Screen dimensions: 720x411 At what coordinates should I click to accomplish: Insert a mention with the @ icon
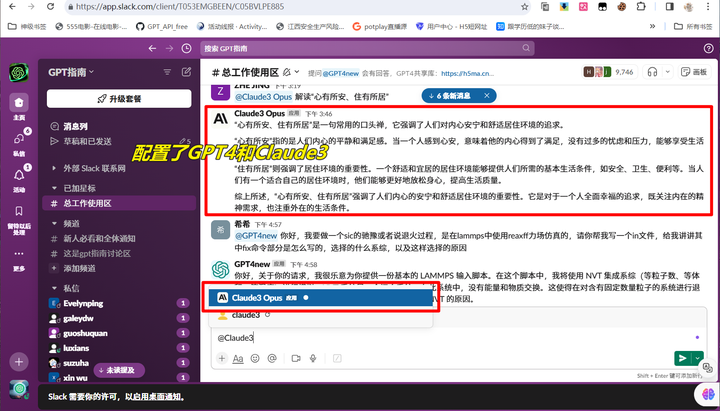[x=272, y=359]
